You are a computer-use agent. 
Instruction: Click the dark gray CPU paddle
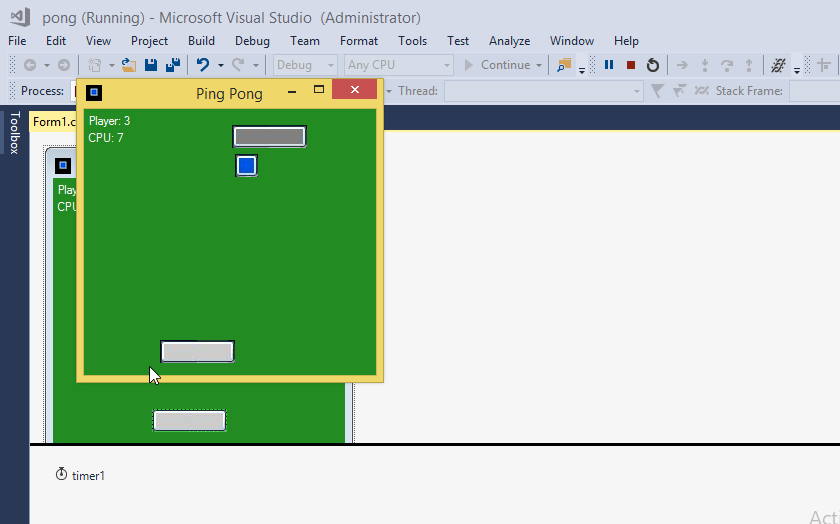click(x=269, y=137)
